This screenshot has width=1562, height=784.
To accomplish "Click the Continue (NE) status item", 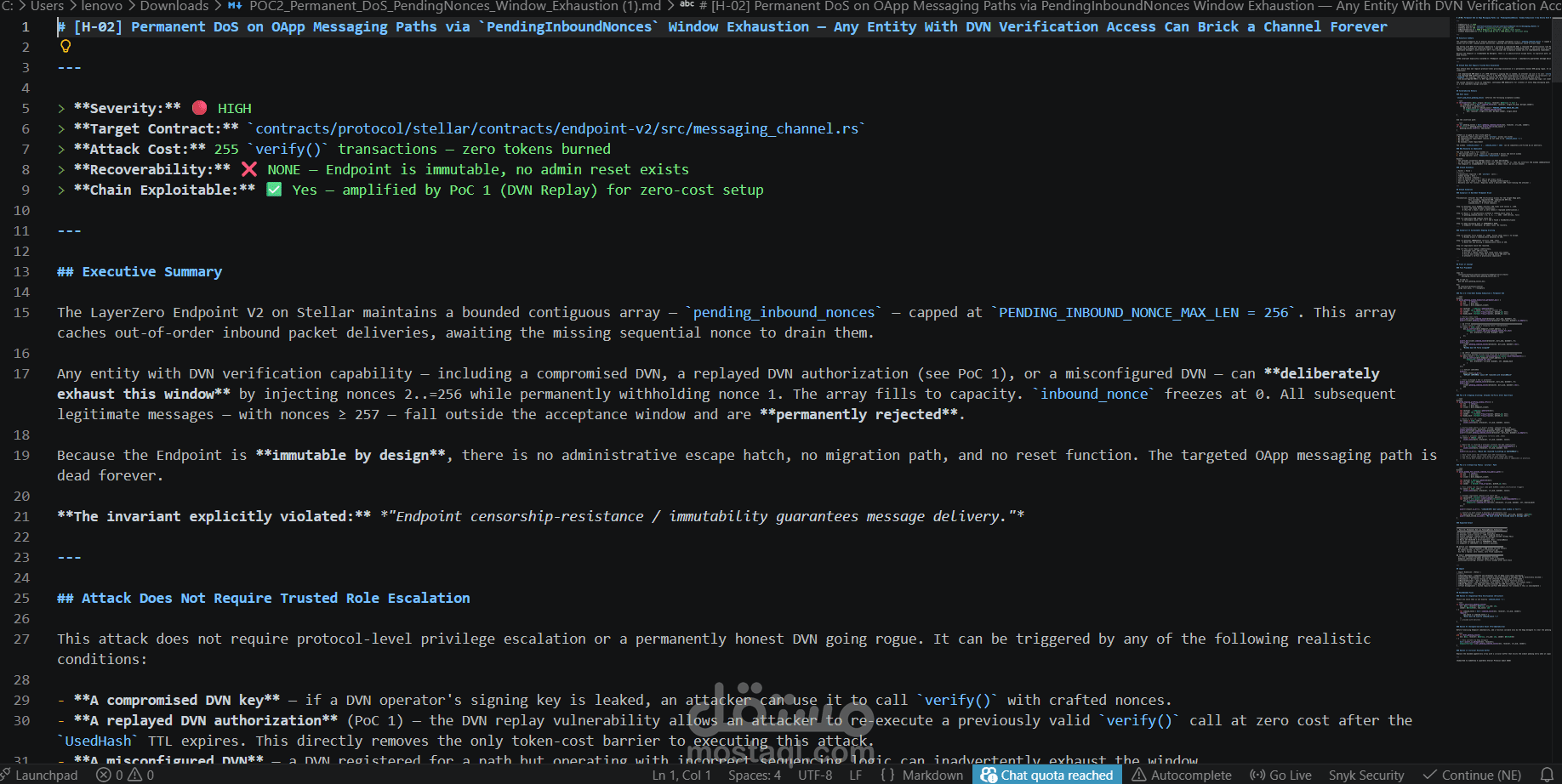I will (1473, 775).
